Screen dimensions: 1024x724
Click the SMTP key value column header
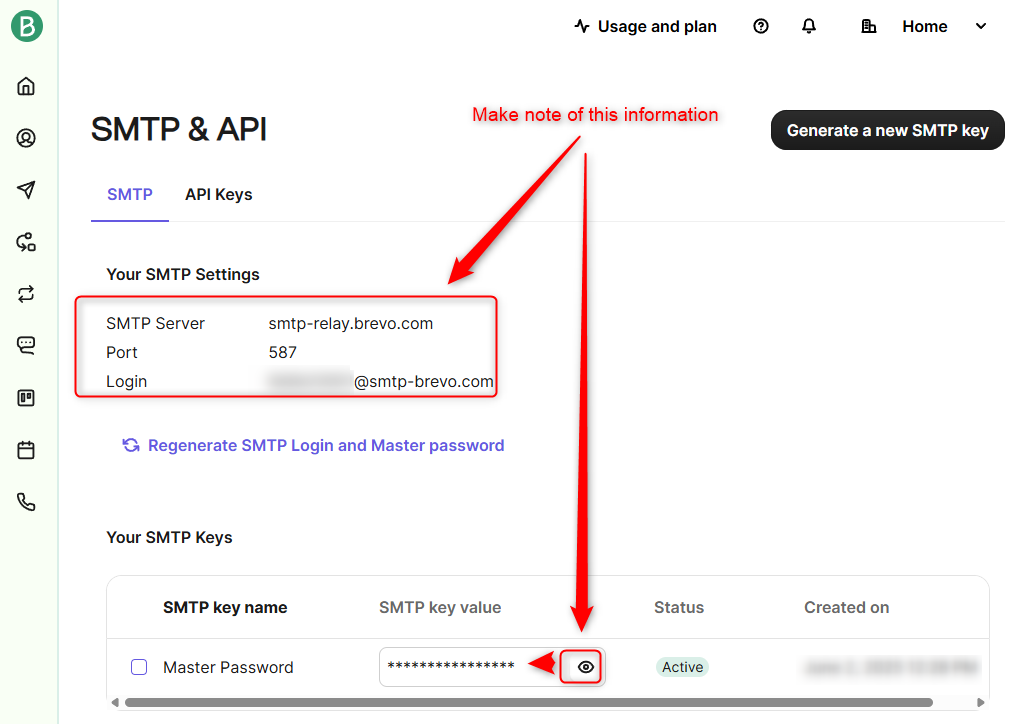[440, 607]
